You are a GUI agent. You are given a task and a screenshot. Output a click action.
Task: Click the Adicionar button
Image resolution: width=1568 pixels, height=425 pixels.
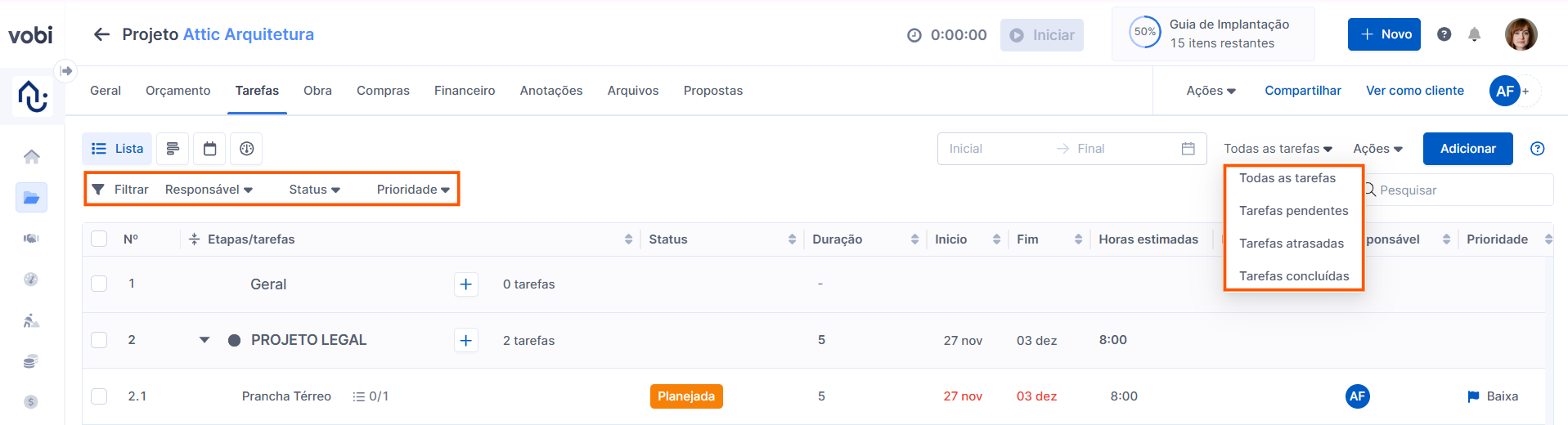[x=1467, y=149]
